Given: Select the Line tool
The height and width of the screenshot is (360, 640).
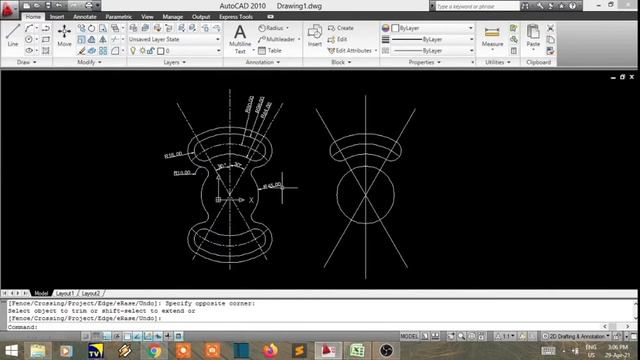Looking at the screenshot, I should [x=13, y=35].
